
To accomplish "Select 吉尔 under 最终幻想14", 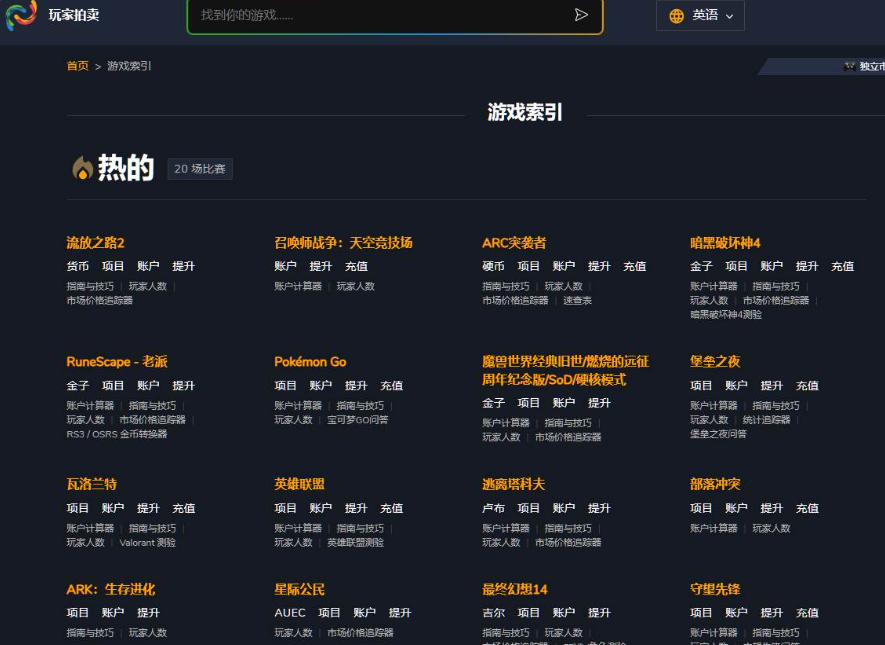I will pyautogui.click(x=493, y=613).
